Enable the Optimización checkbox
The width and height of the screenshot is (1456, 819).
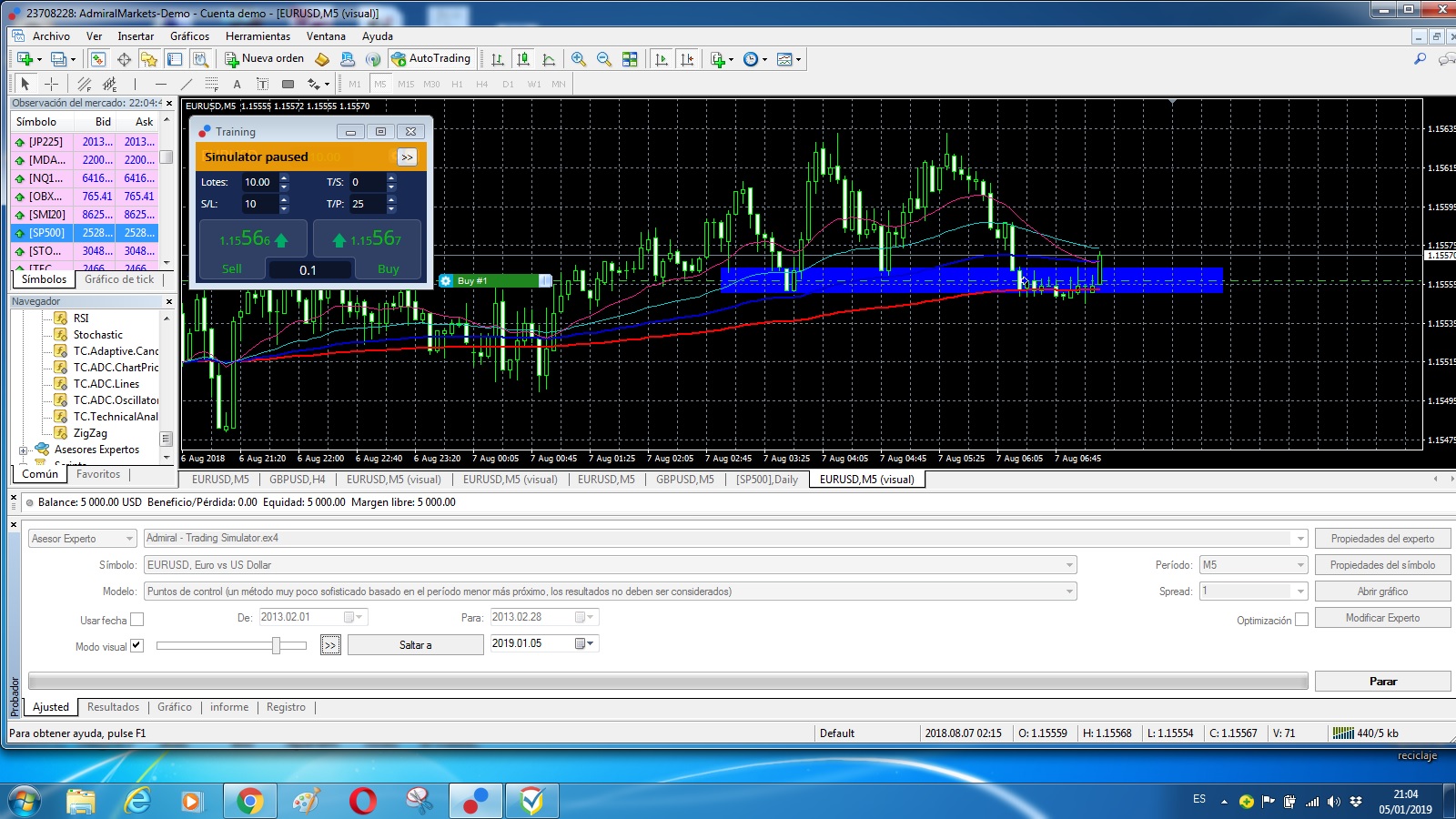pos(1301,620)
